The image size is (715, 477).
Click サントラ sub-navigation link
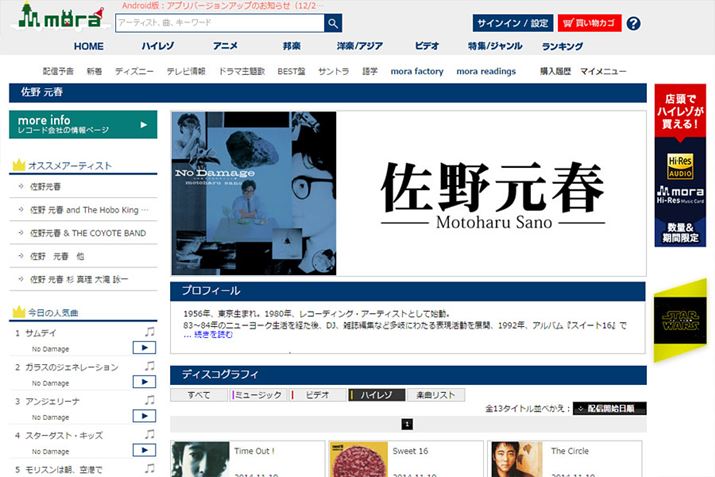(333, 71)
